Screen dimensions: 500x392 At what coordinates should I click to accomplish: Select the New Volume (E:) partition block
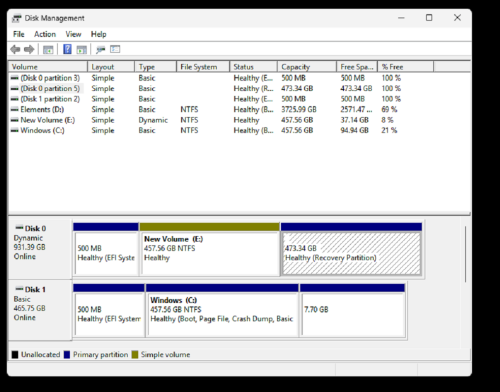pos(210,250)
